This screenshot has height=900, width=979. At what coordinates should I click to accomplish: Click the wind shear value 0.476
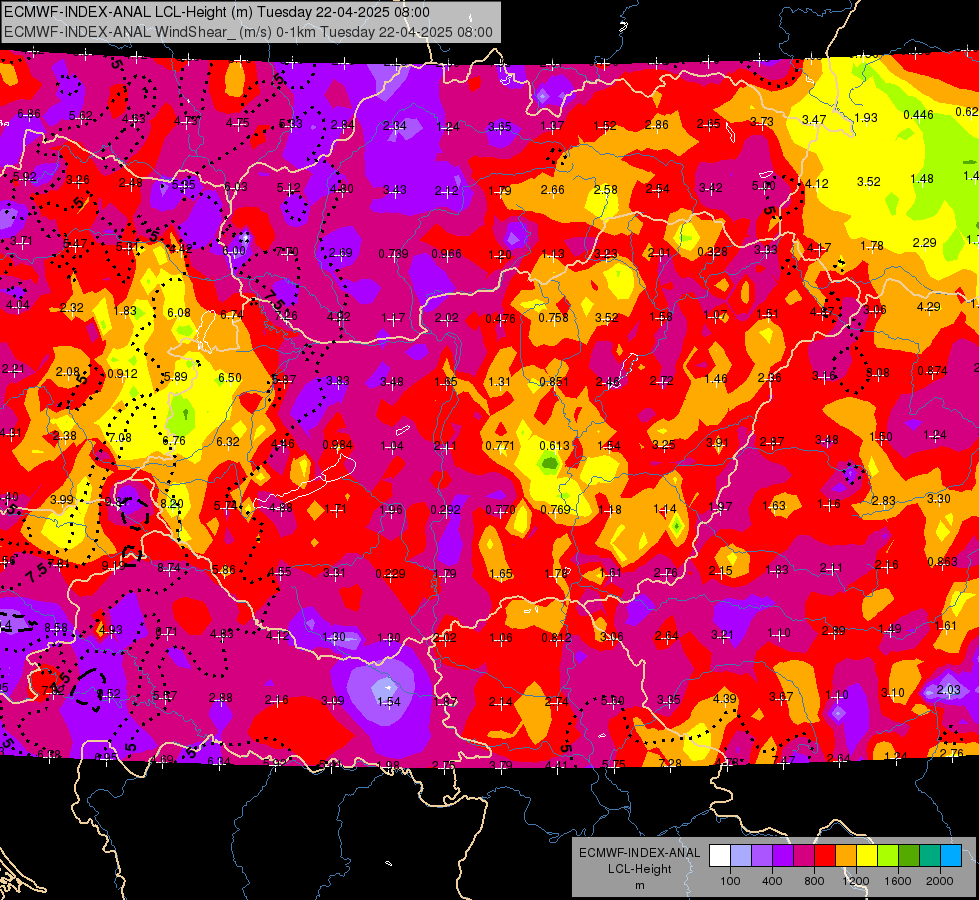coord(501,319)
